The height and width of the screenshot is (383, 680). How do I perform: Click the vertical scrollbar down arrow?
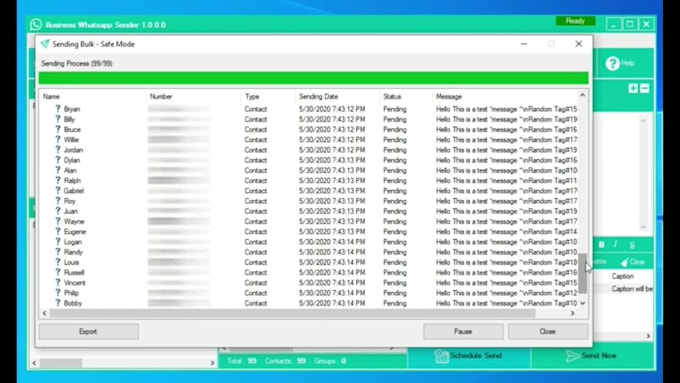[x=583, y=303]
